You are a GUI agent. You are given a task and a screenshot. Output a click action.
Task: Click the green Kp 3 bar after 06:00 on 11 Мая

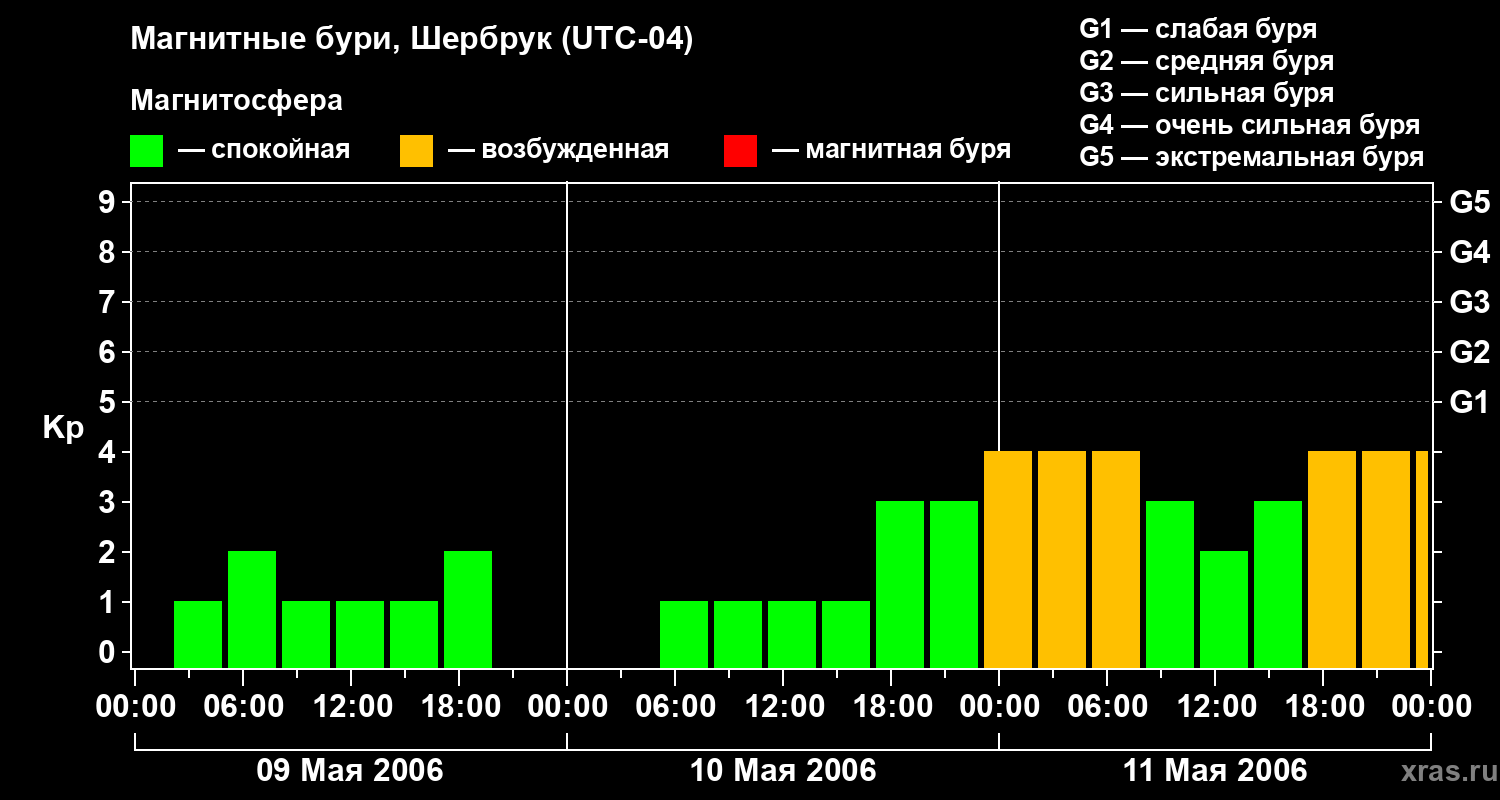1170,584
